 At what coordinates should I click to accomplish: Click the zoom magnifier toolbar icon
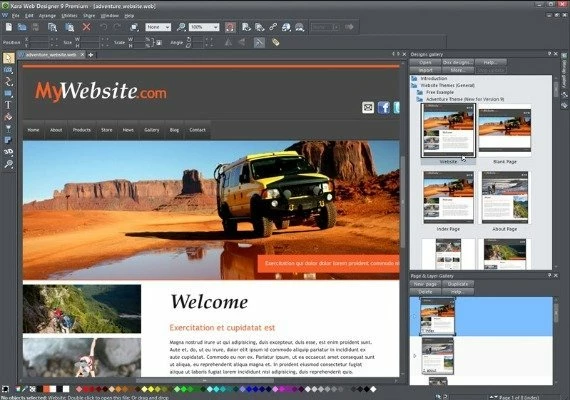[x=181, y=27]
